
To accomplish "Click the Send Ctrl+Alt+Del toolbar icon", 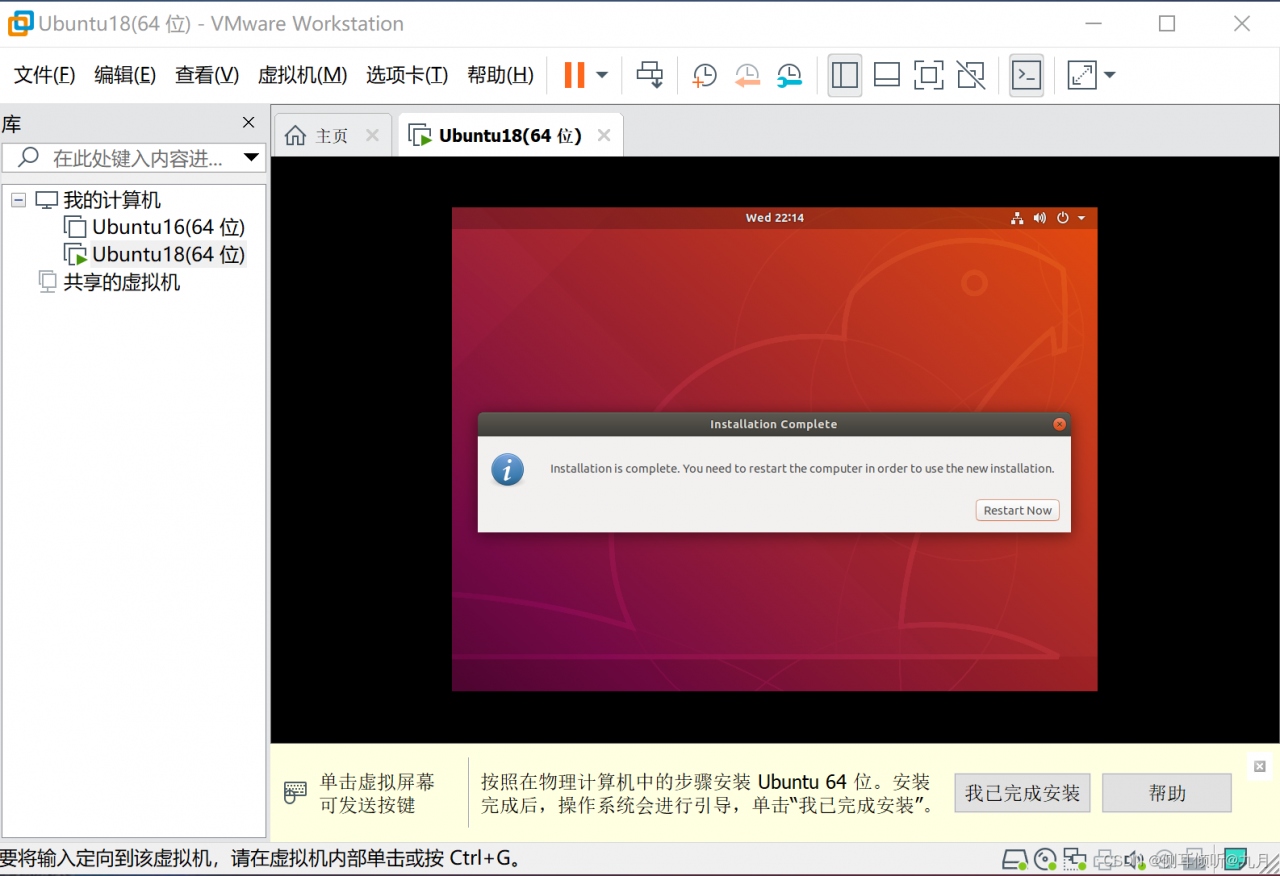I will pos(650,75).
